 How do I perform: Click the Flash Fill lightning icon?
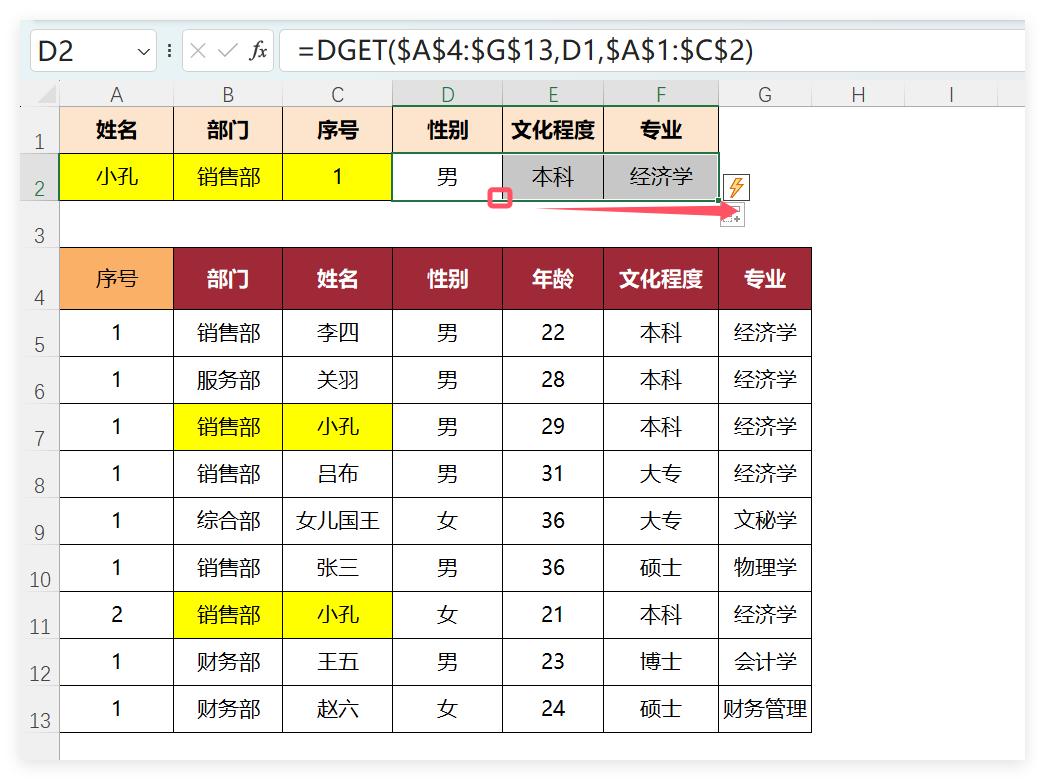(x=736, y=187)
